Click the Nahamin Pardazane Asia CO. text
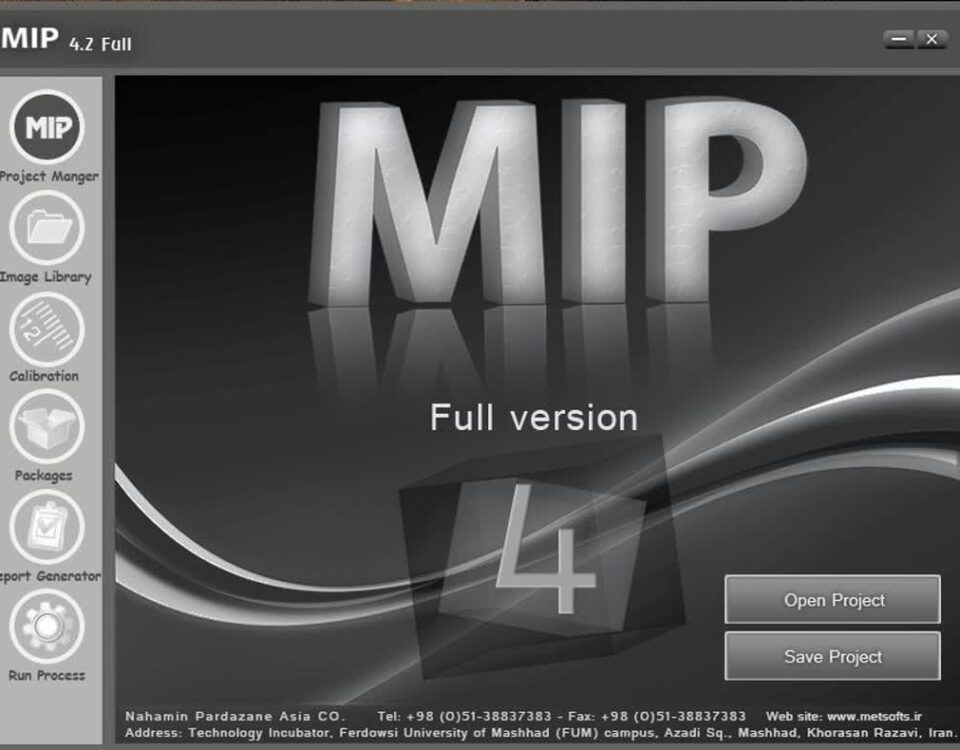 236,716
